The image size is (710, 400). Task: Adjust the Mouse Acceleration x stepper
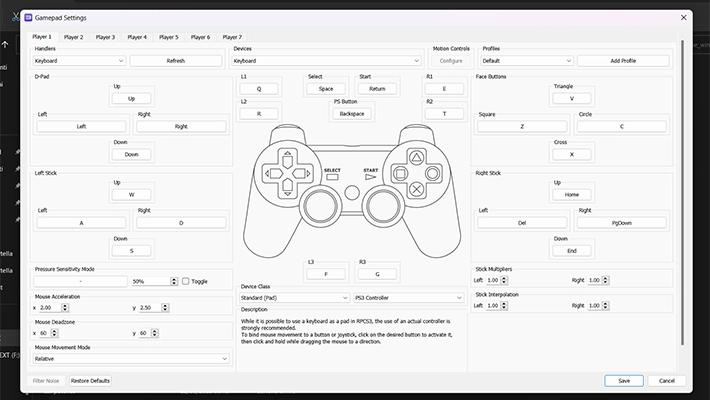pyautogui.click(x=65, y=308)
